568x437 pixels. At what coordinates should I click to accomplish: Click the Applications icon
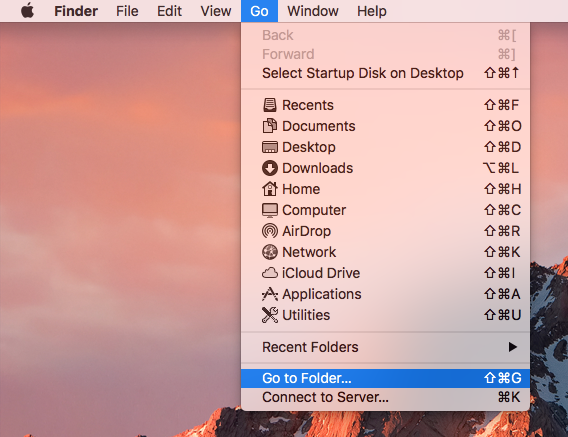tap(270, 294)
